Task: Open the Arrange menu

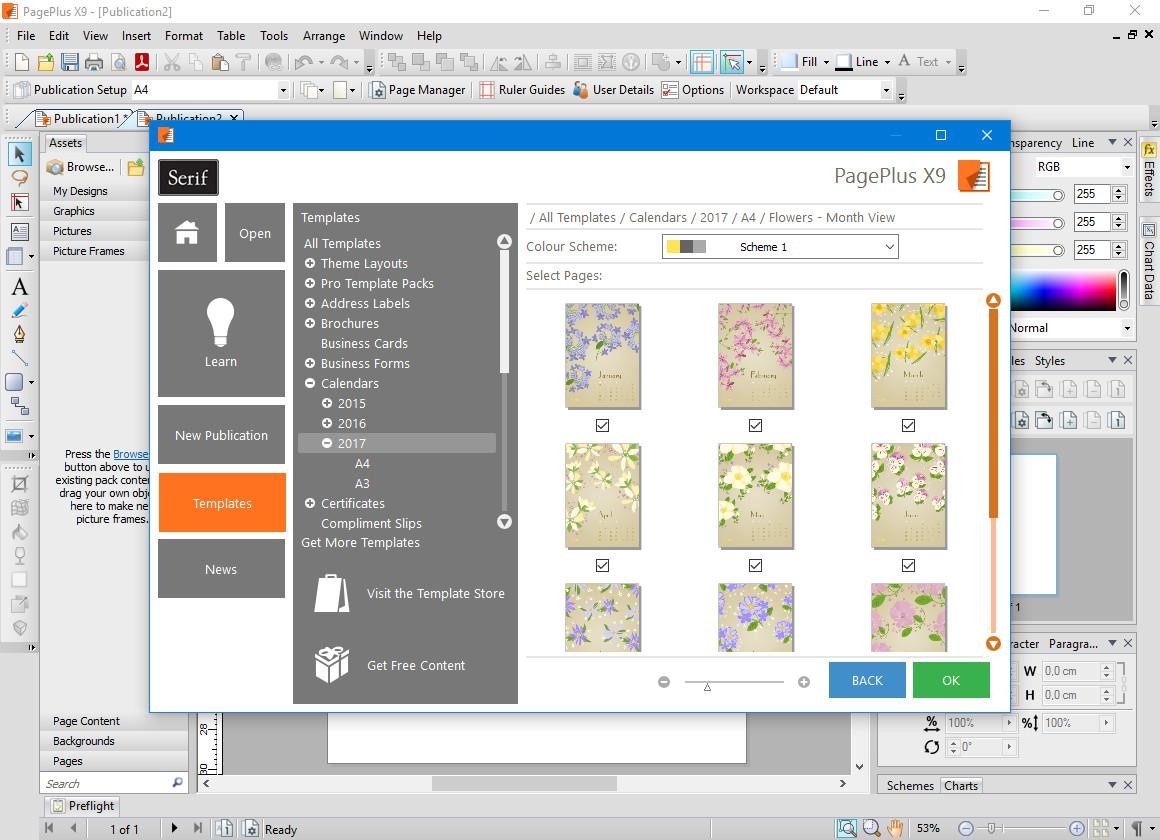Action: [x=323, y=36]
